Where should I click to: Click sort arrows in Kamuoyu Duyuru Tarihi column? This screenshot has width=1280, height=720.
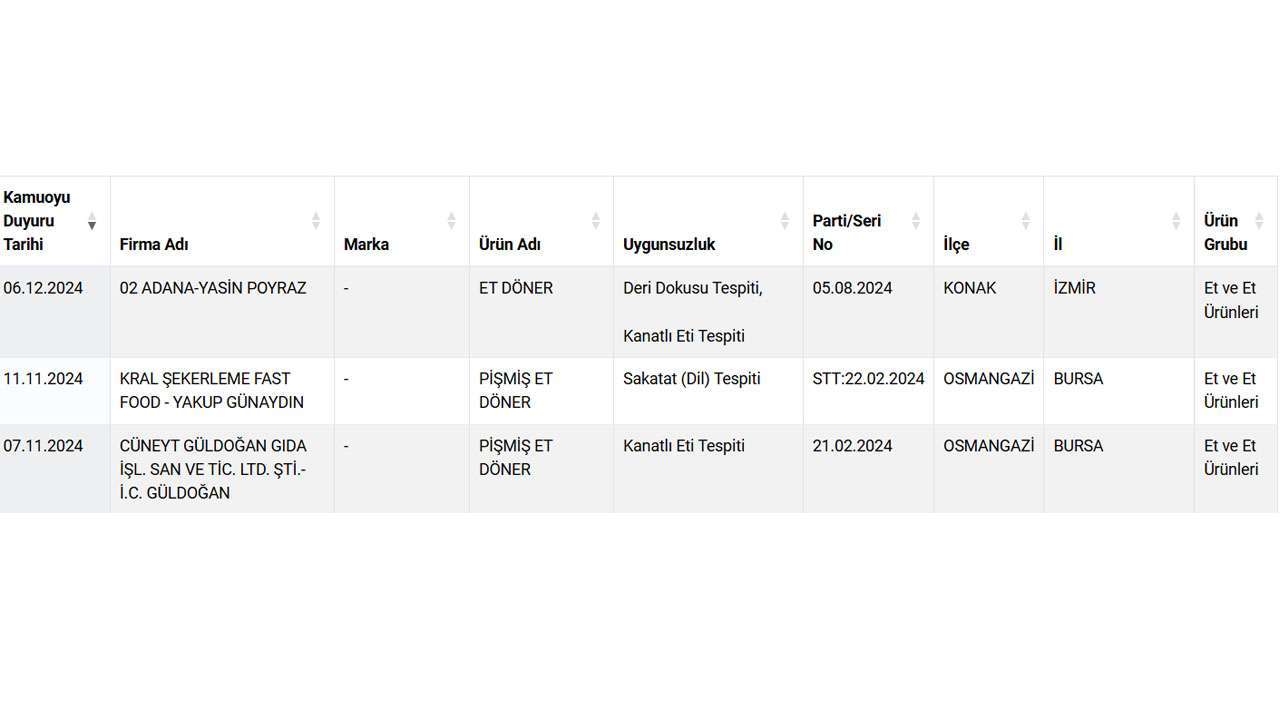92,221
